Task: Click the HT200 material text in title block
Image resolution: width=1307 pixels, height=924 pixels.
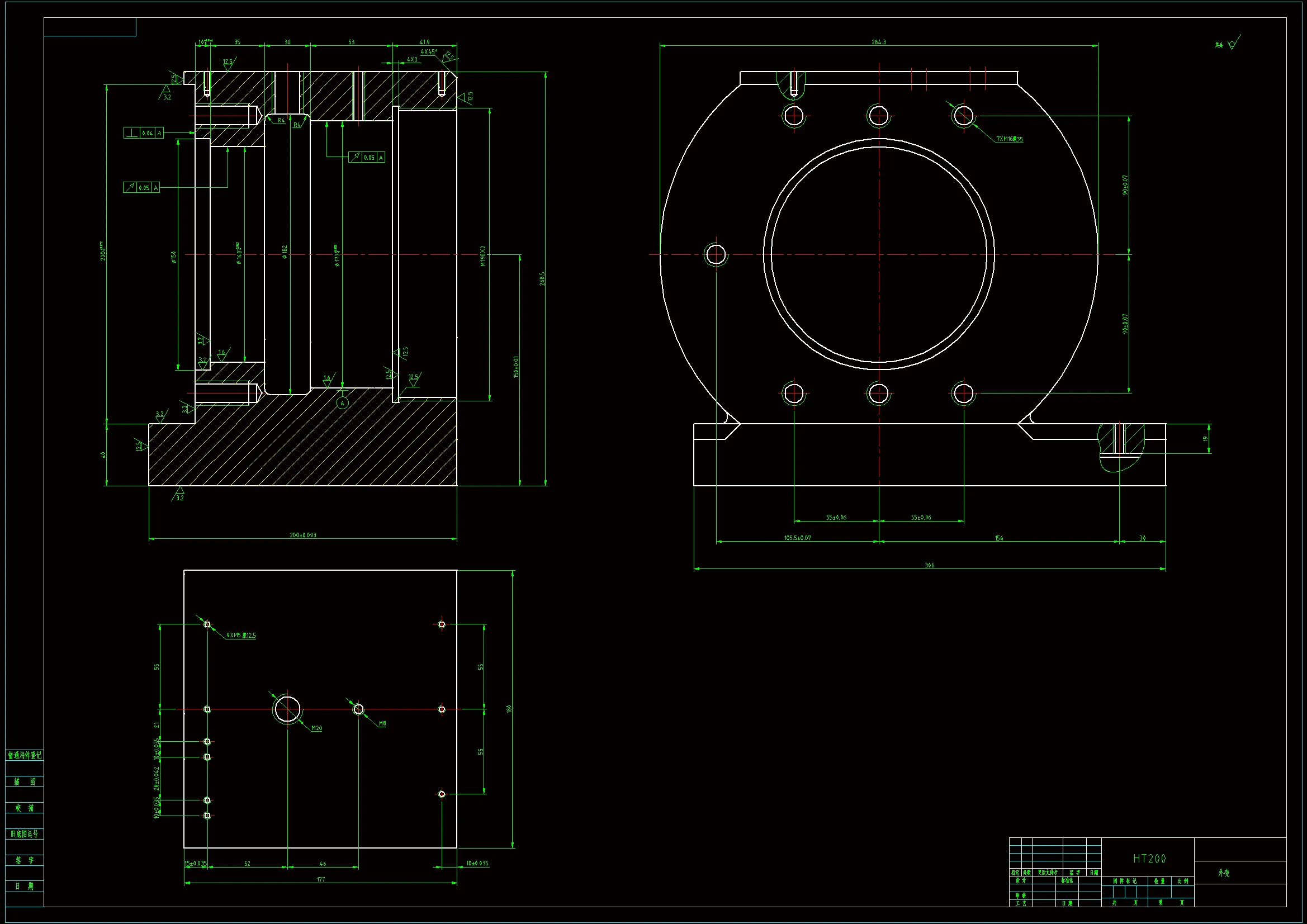Action: (x=1149, y=859)
